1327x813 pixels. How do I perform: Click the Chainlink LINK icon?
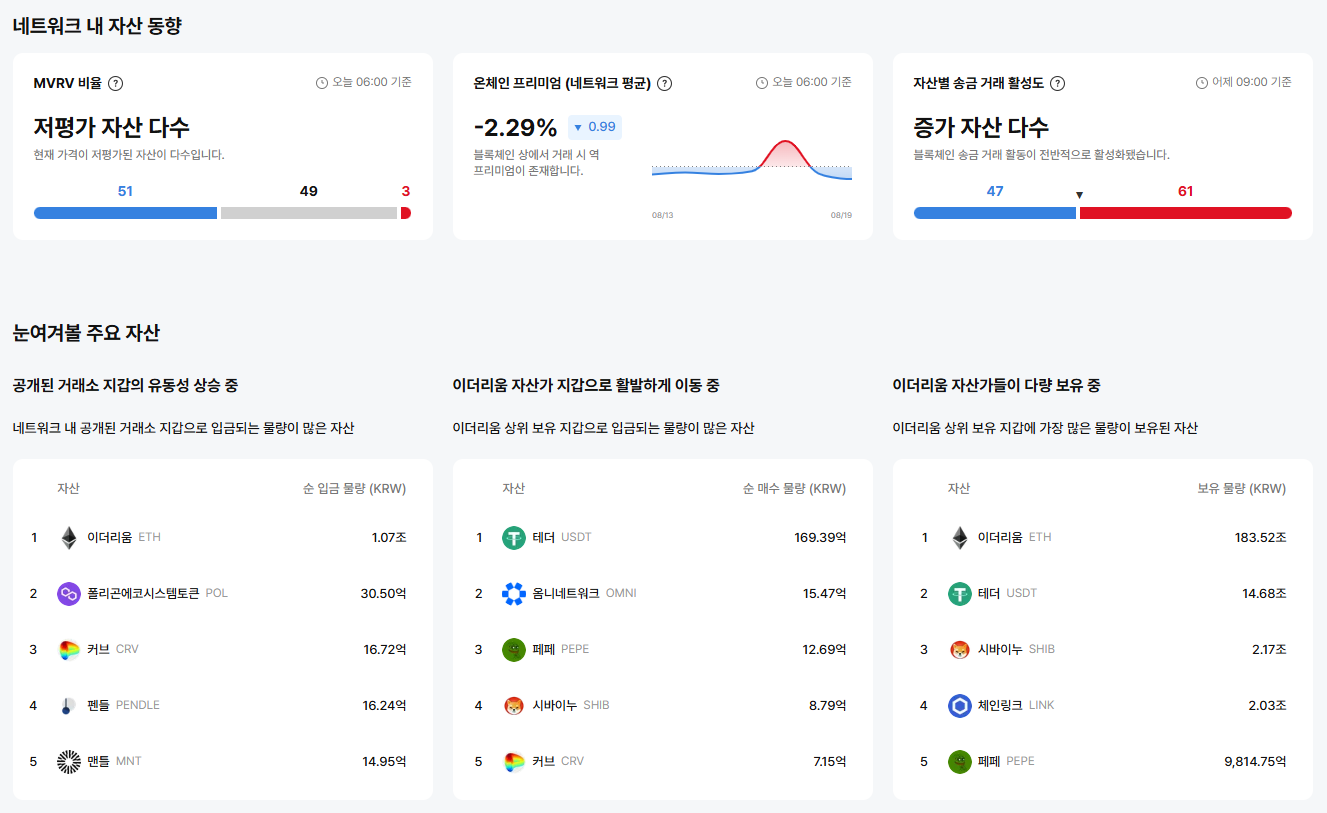[960, 706]
